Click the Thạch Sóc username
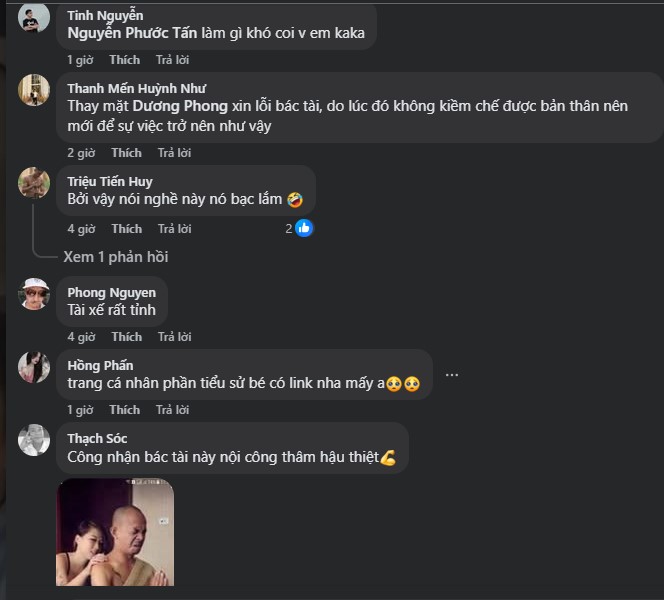664x600 pixels. 97,438
